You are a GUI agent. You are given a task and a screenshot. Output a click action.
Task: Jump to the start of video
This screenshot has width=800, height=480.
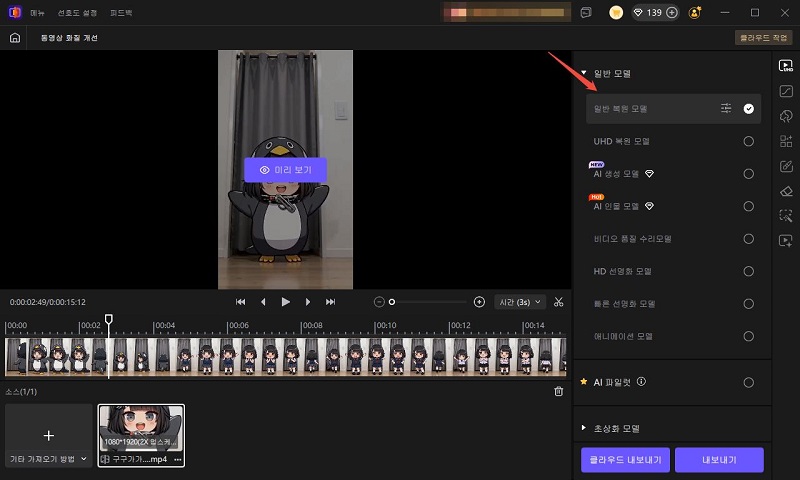pos(240,302)
